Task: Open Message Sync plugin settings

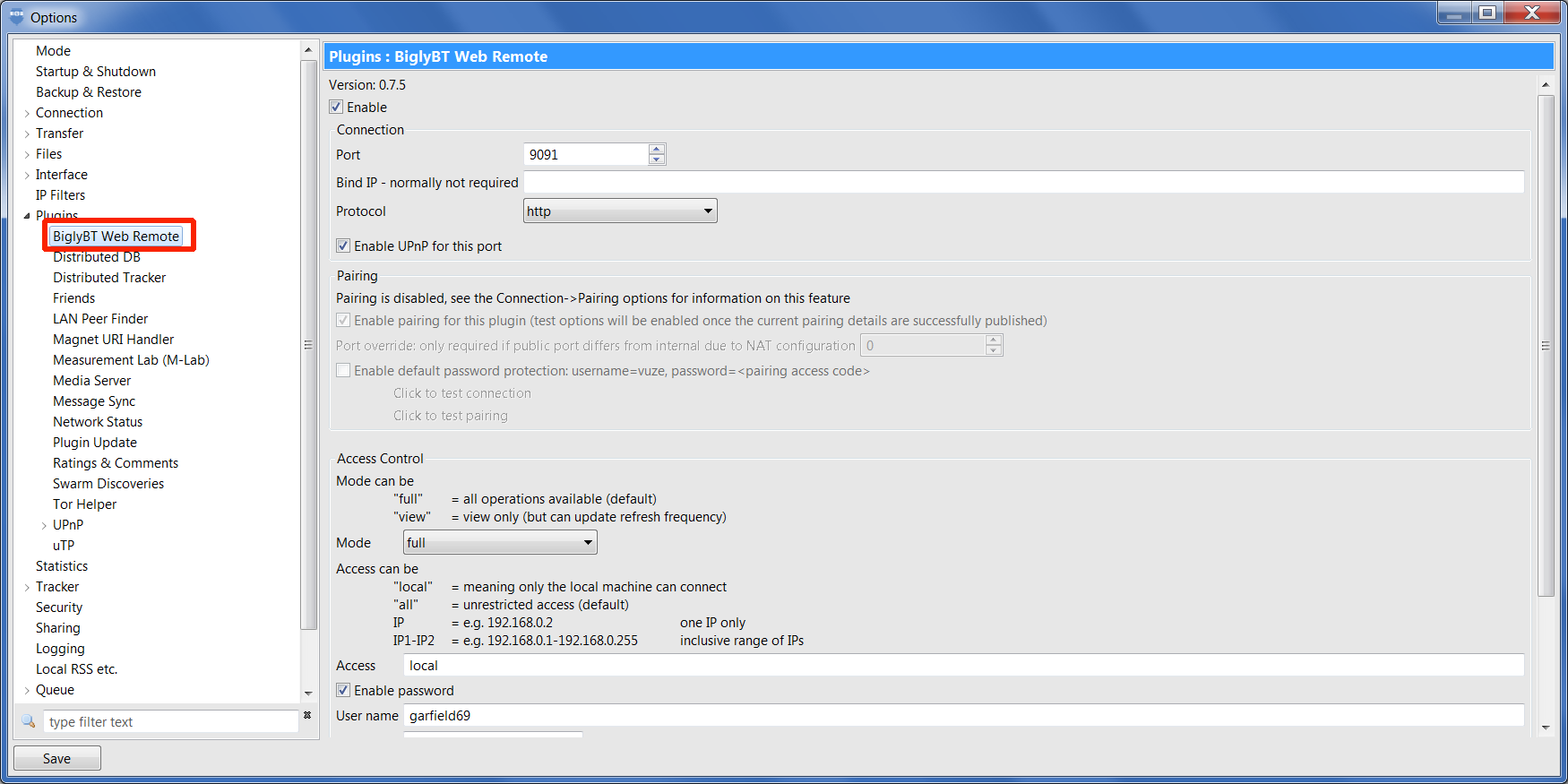Action: (x=94, y=401)
